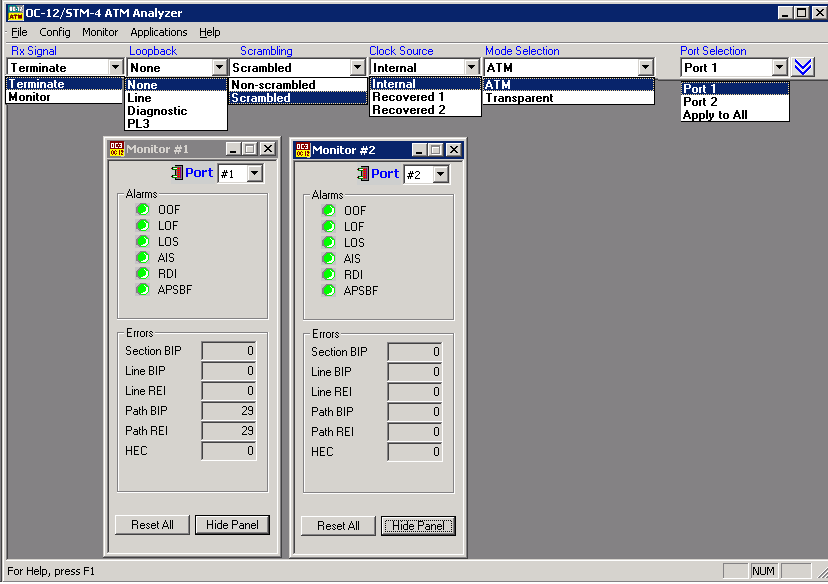828x584 pixels.
Task: Click the Line REI value field in Monitor #2
Action: click(415, 392)
